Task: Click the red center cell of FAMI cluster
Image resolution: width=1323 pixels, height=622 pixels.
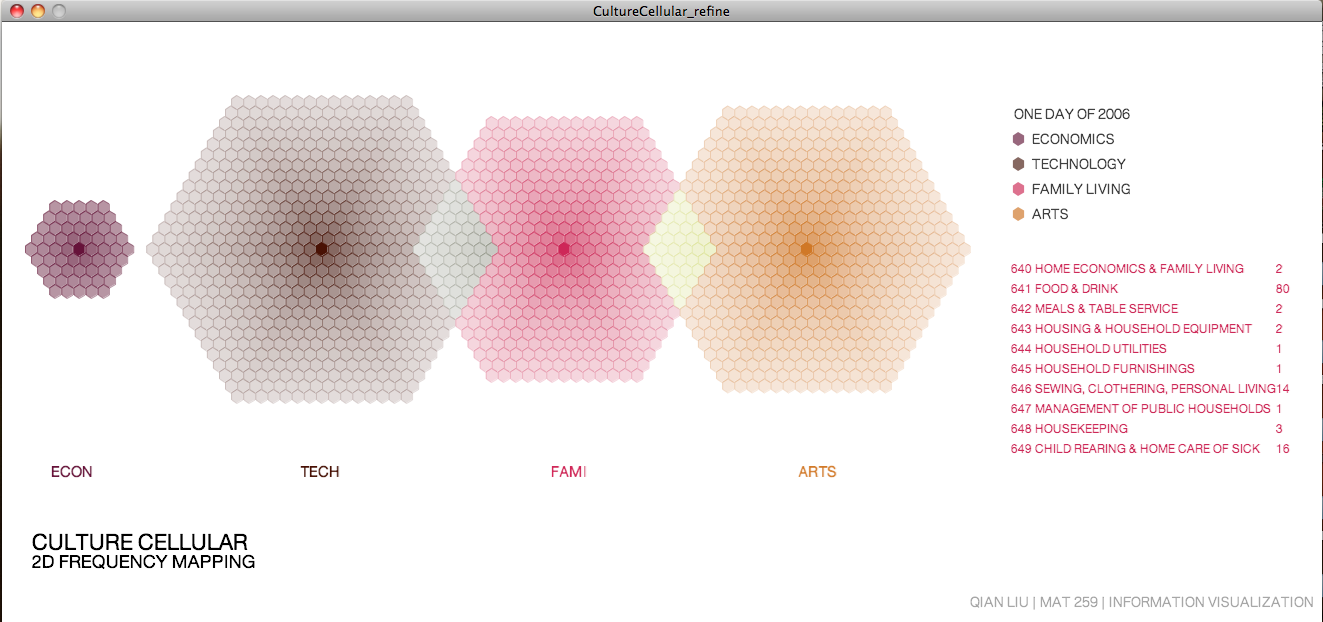Action: click(x=564, y=249)
